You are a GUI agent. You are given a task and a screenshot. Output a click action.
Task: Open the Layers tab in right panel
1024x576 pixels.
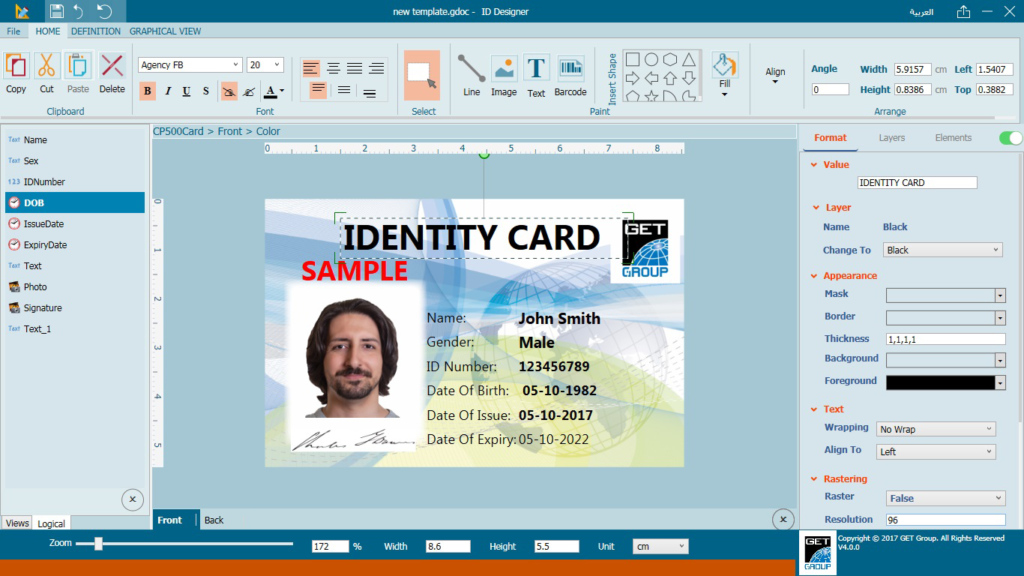pyautogui.click(x=892, y=138)
